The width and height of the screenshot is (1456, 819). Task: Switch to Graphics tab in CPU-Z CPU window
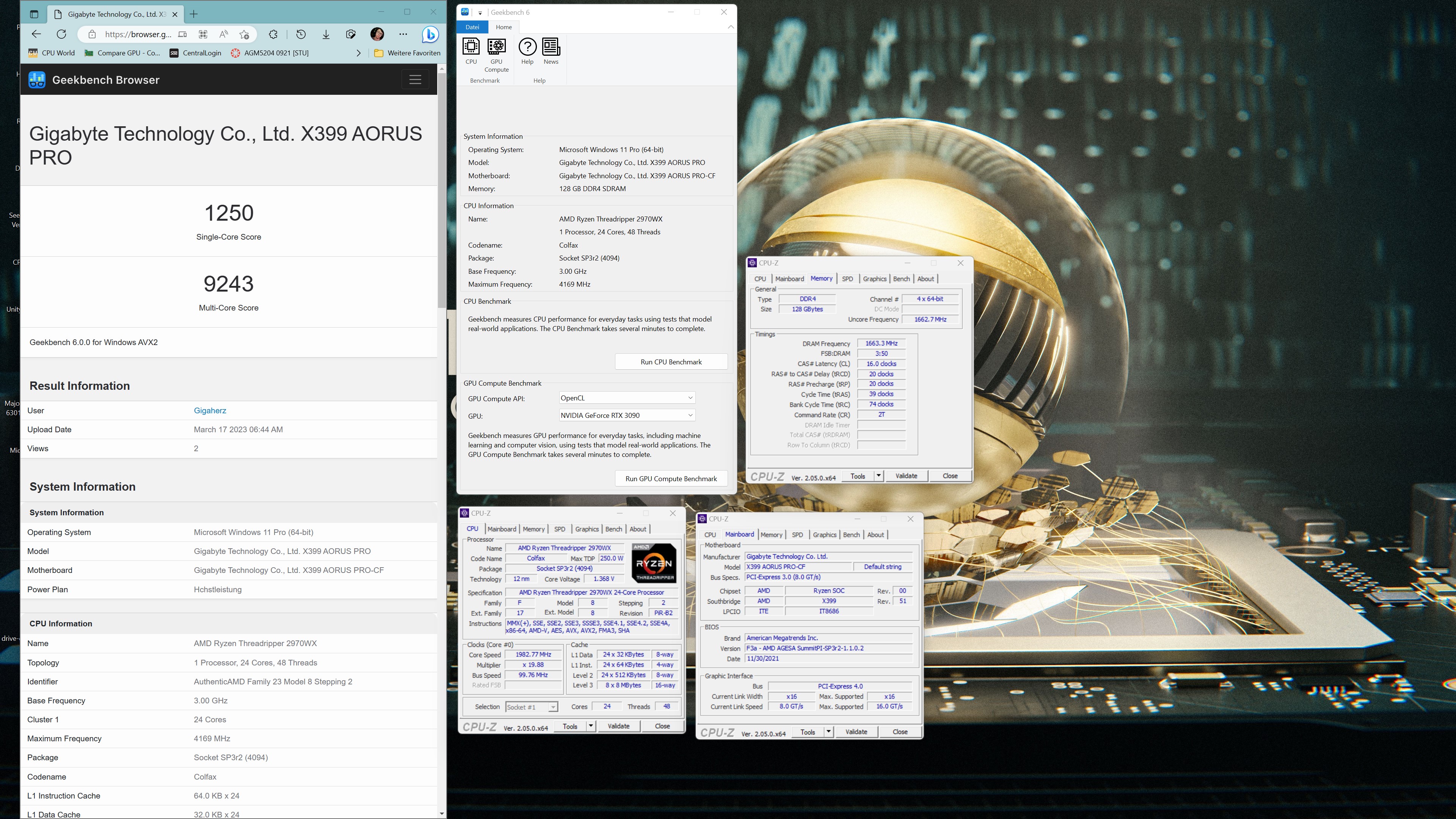click(587, 529)
